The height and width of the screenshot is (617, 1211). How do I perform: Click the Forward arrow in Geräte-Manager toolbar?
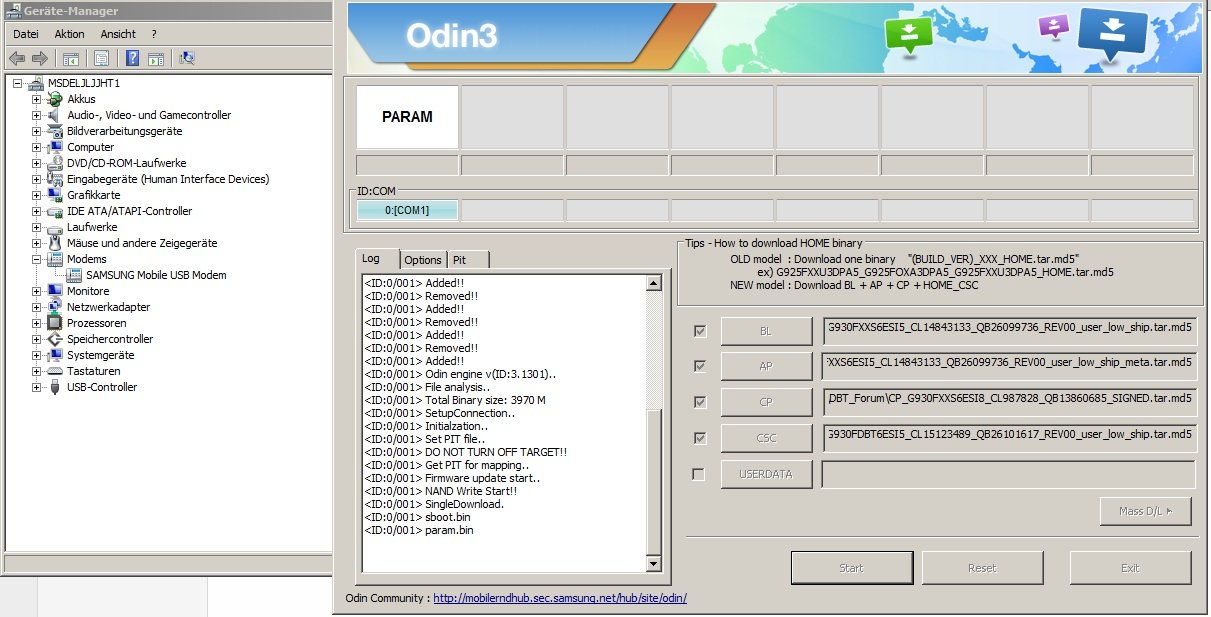click(x=40, y=58)
